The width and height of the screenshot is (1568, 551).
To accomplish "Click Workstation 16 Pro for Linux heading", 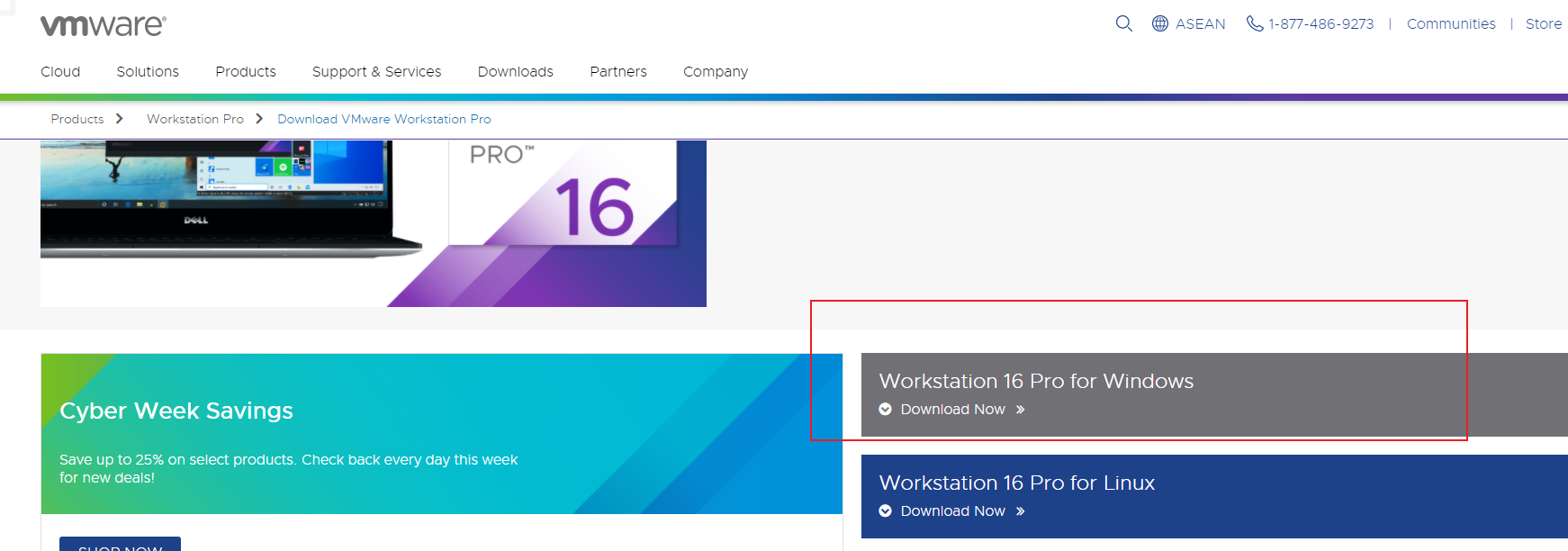I will 1016,483.
